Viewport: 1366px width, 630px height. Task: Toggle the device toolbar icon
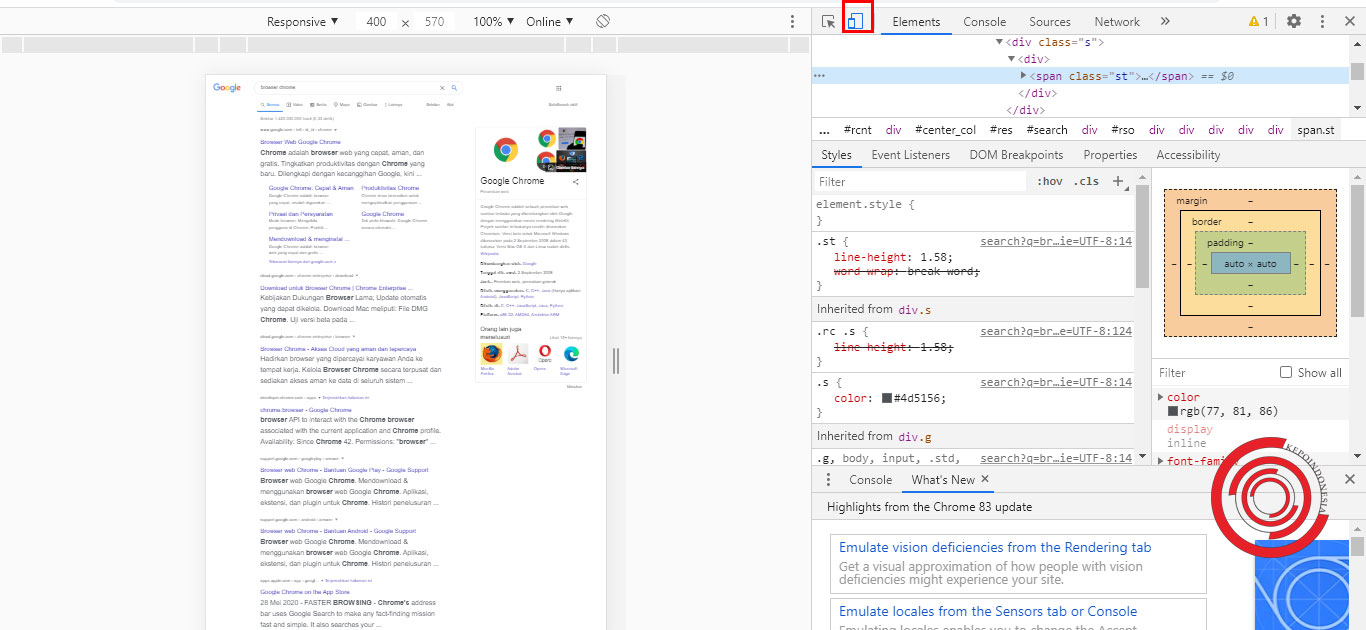(x=856, y=21)
